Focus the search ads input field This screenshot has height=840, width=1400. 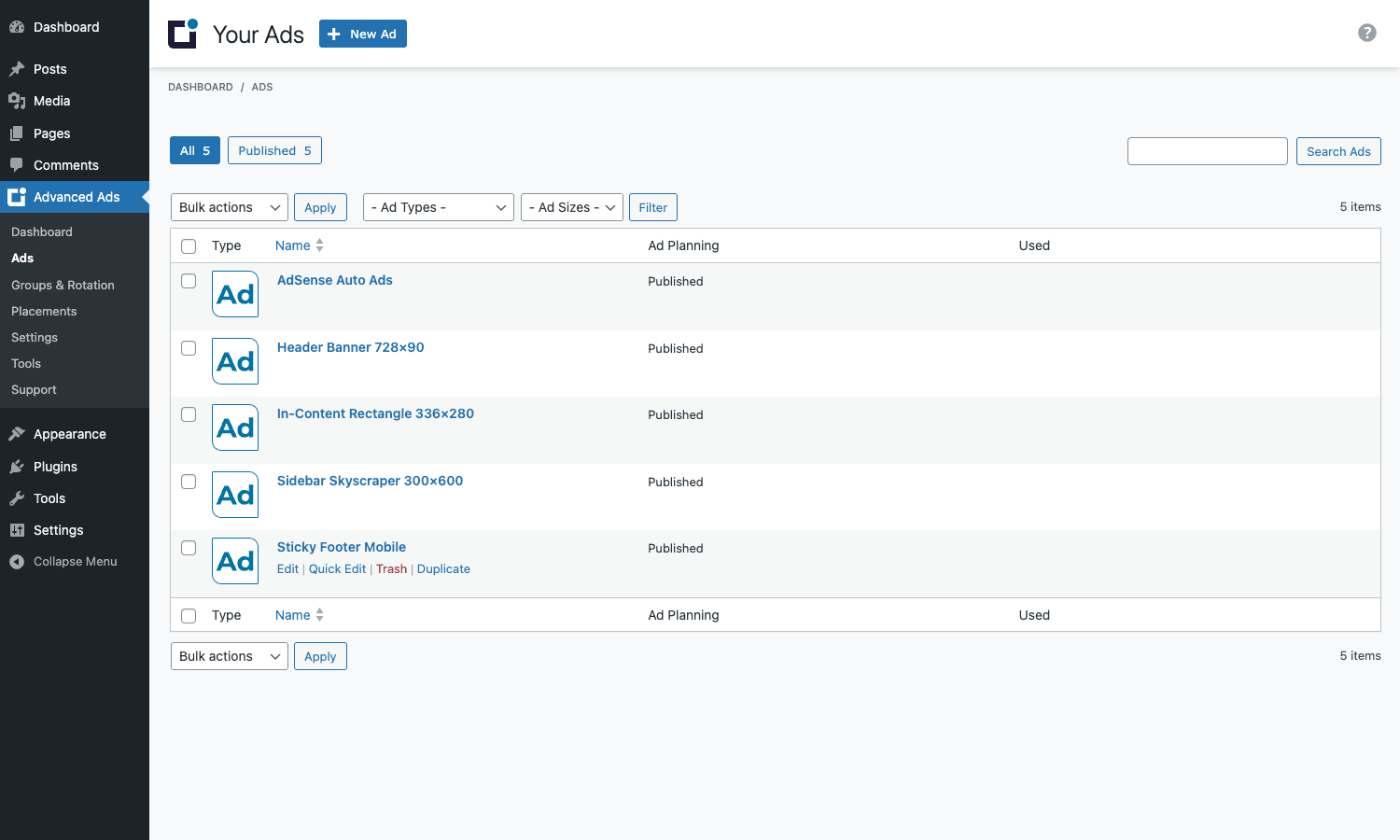(1208, 151)
